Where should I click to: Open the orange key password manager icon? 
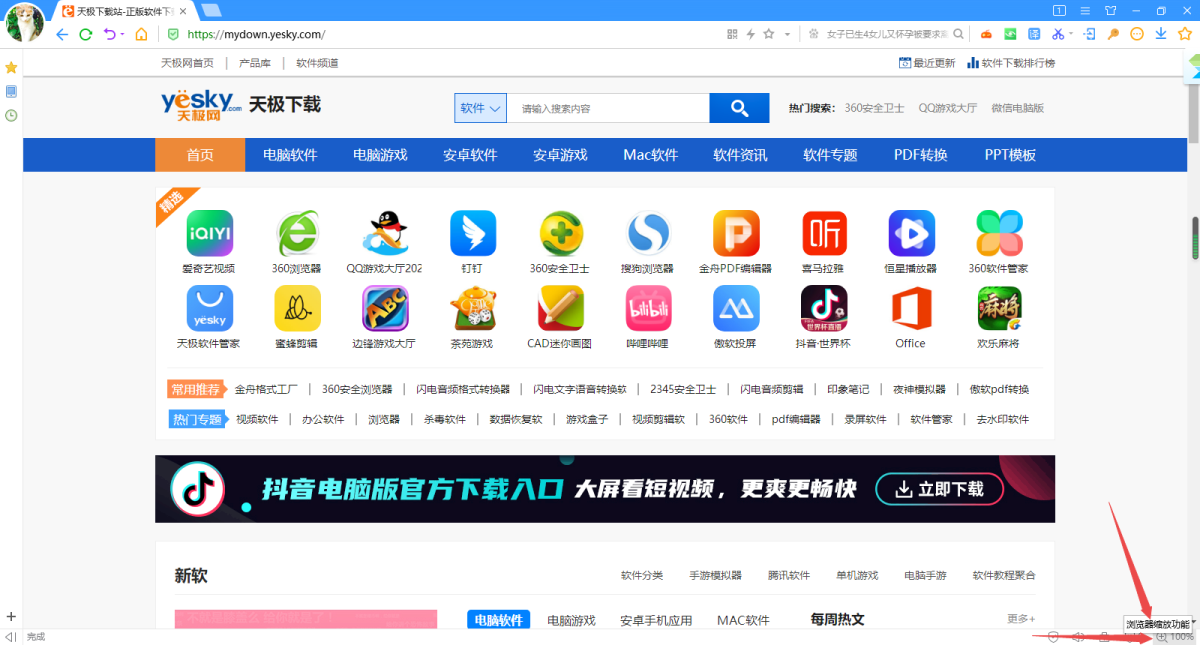[1113, 34]
